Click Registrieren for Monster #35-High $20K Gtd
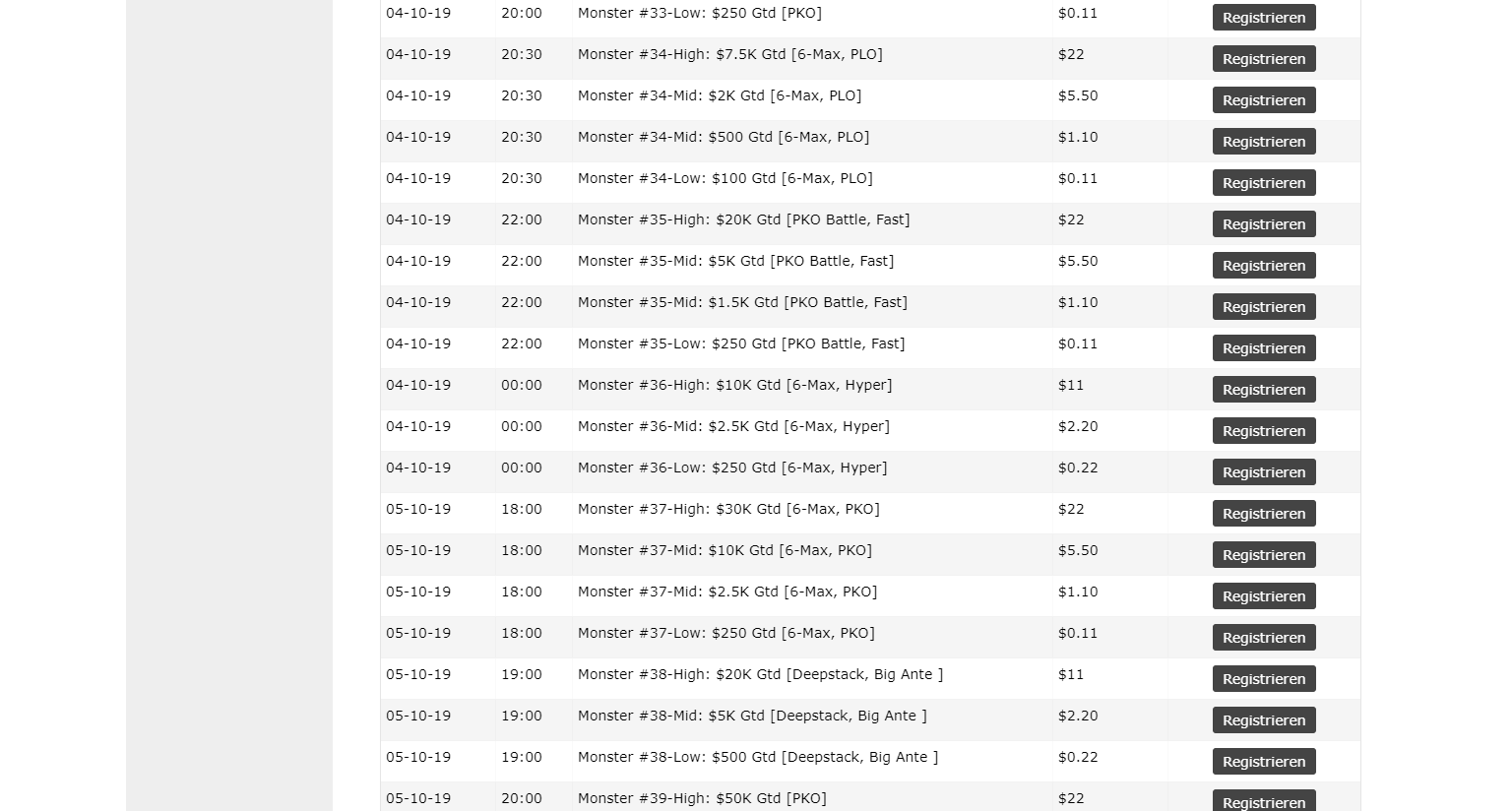The image size is (1512, 811). pyautogui.click(x=1263, y=224)
